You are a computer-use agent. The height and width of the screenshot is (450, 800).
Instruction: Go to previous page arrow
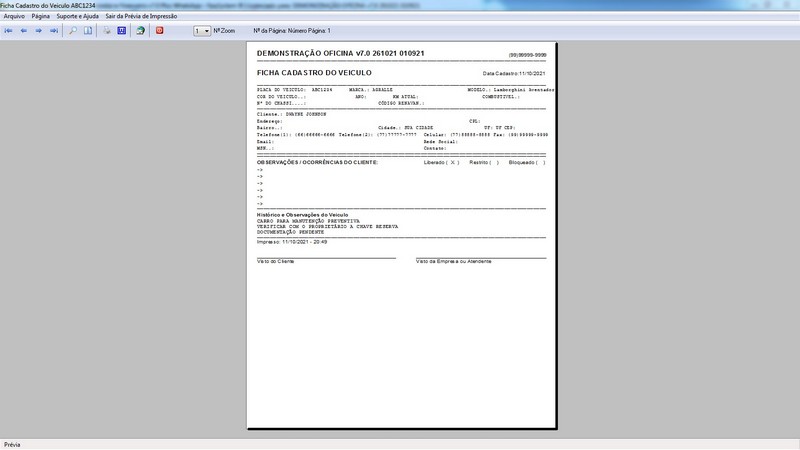(23, 31)
